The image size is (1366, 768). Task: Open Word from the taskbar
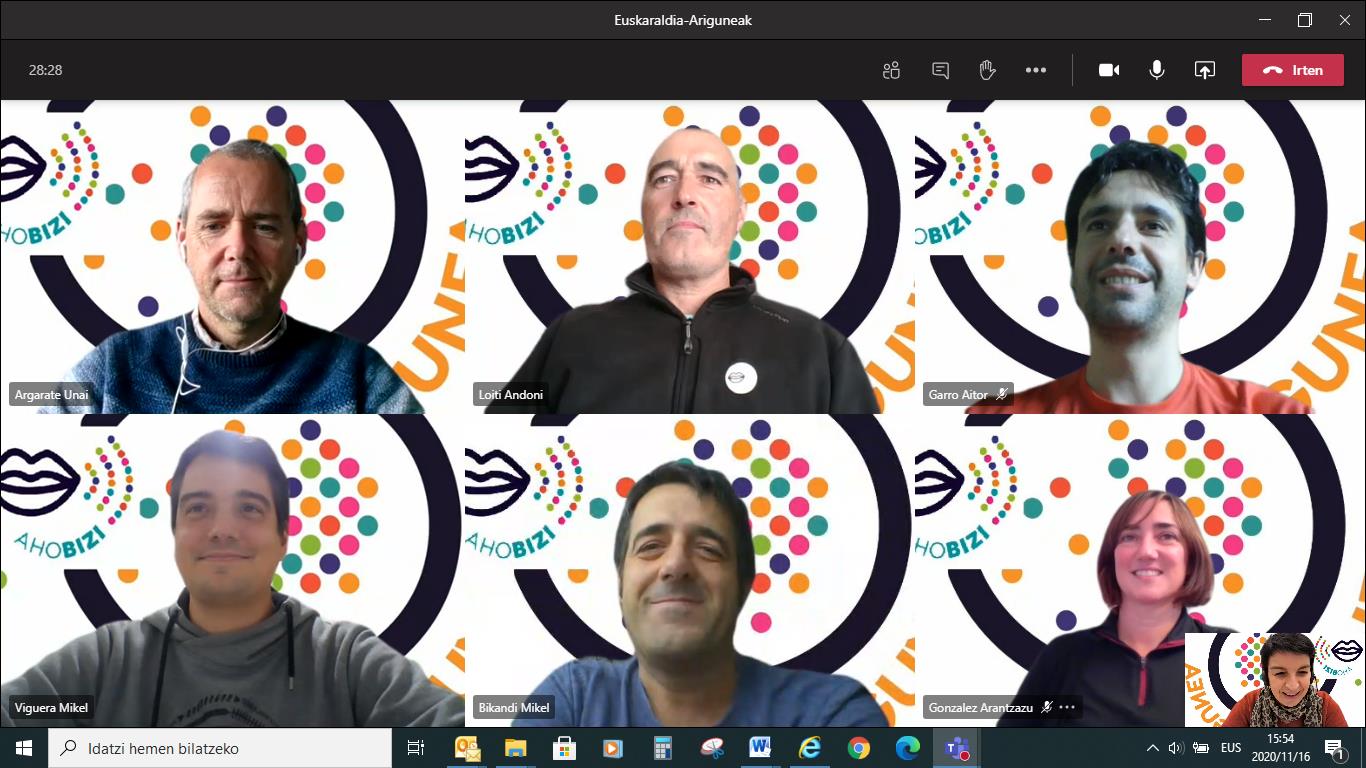pyautogui.click(x=760, y=748)
